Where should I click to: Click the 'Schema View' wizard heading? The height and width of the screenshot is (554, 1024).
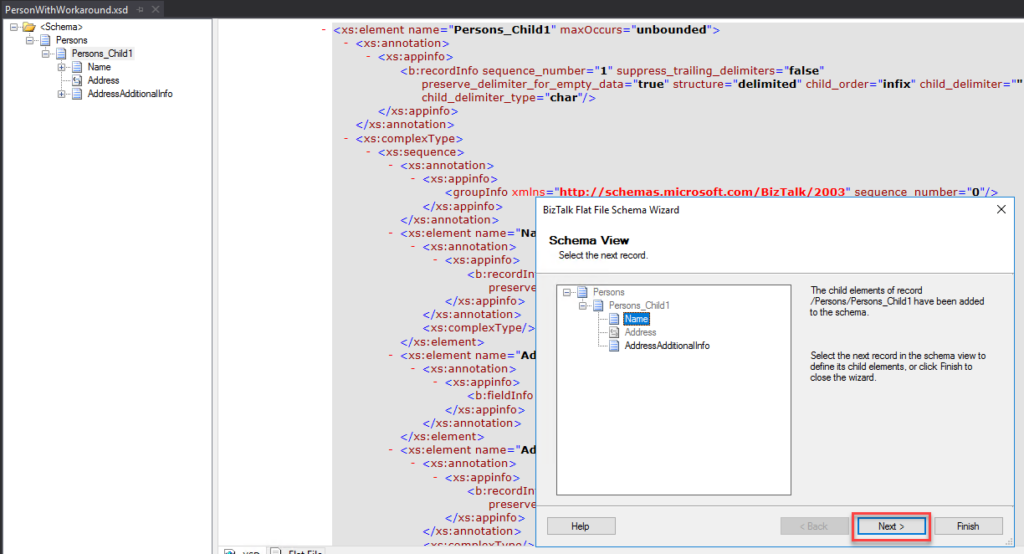point(588,240)
